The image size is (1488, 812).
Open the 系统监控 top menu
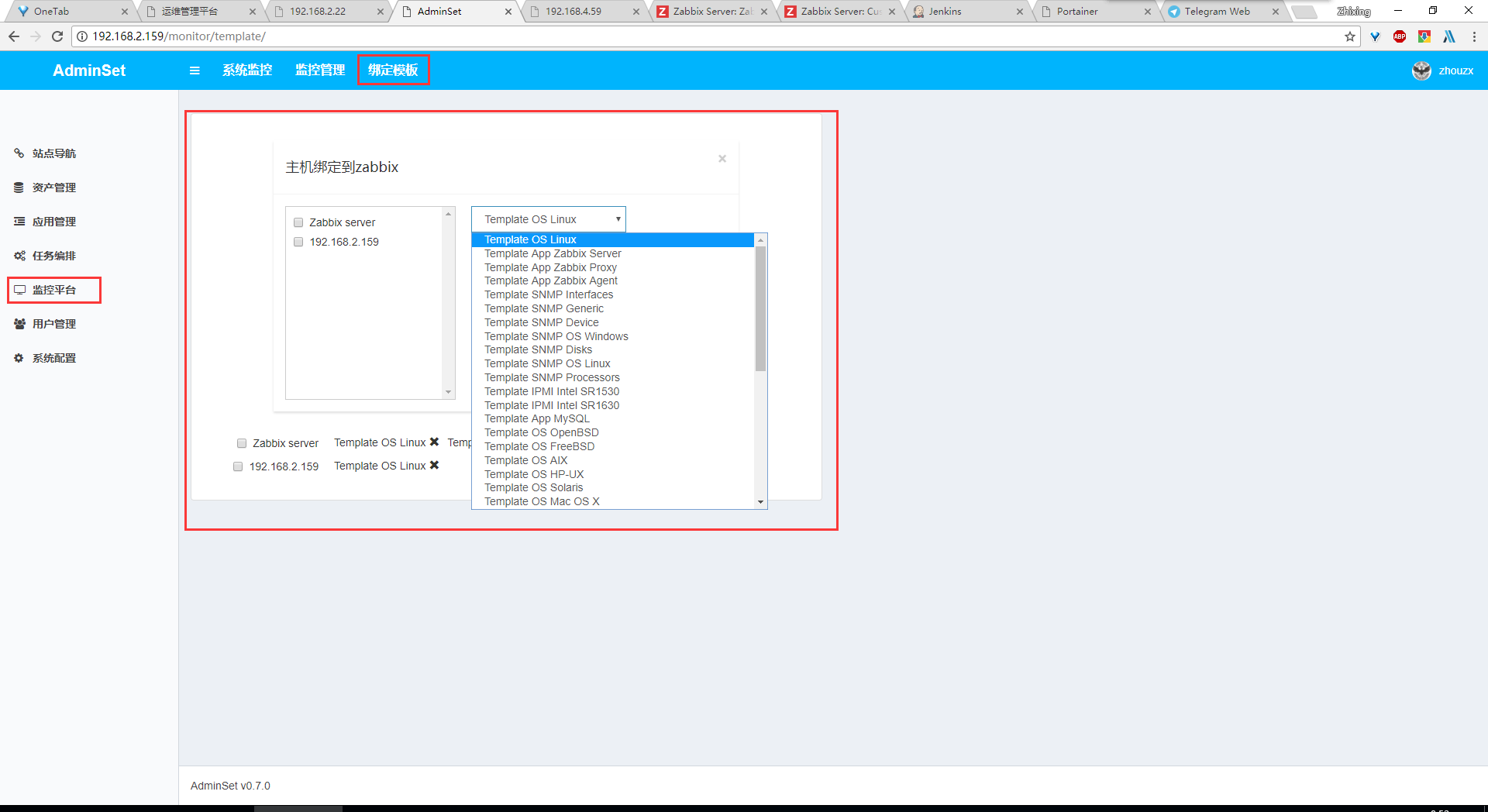pyautogui.click(x=247, y=71)
